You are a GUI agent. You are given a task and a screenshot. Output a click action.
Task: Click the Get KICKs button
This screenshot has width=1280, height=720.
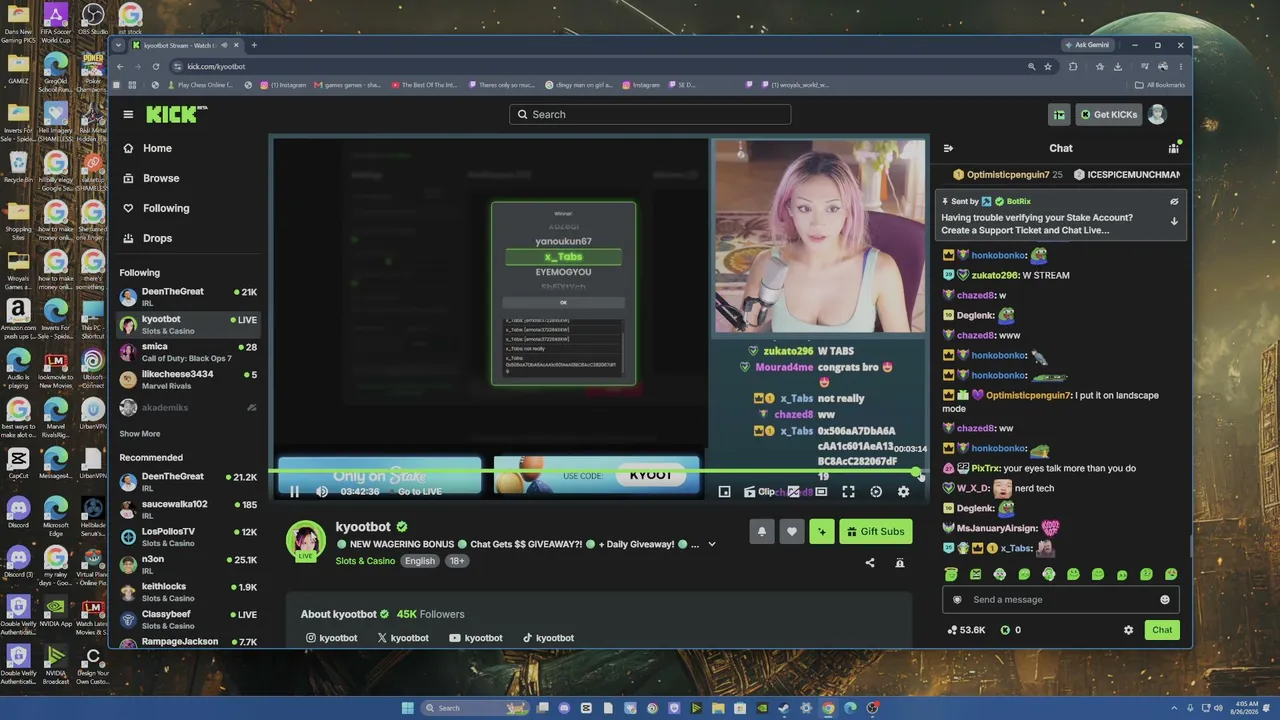click(x=1108, y=114)
